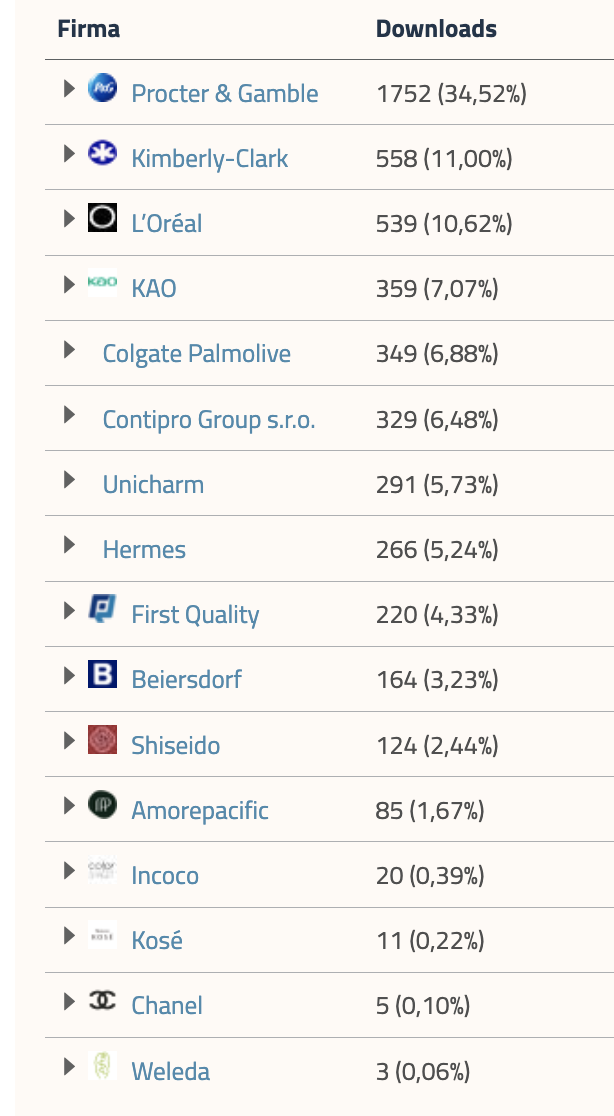Sort by the Downloads column header

pos(436,29)
